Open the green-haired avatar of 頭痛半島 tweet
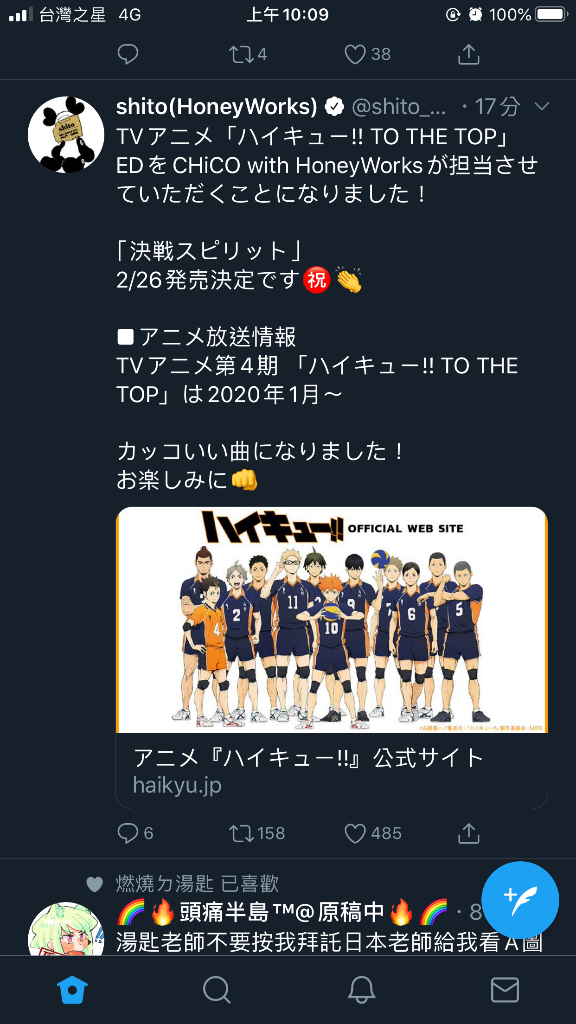Image resolution: width=576 pixels, height=1024 pixels. (66, 929)
